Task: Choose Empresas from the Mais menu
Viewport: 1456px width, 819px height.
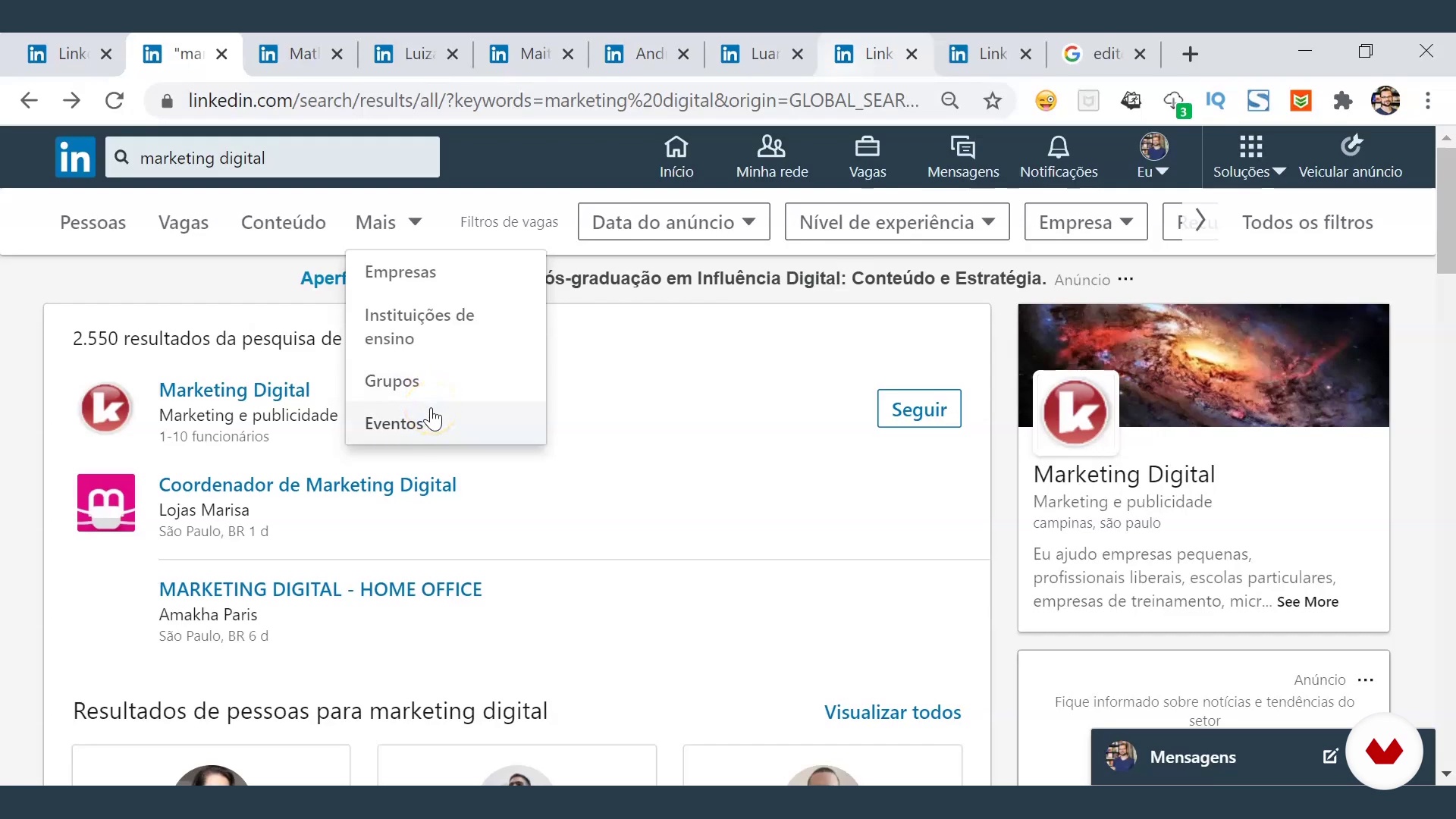Action: pos(445,271)
